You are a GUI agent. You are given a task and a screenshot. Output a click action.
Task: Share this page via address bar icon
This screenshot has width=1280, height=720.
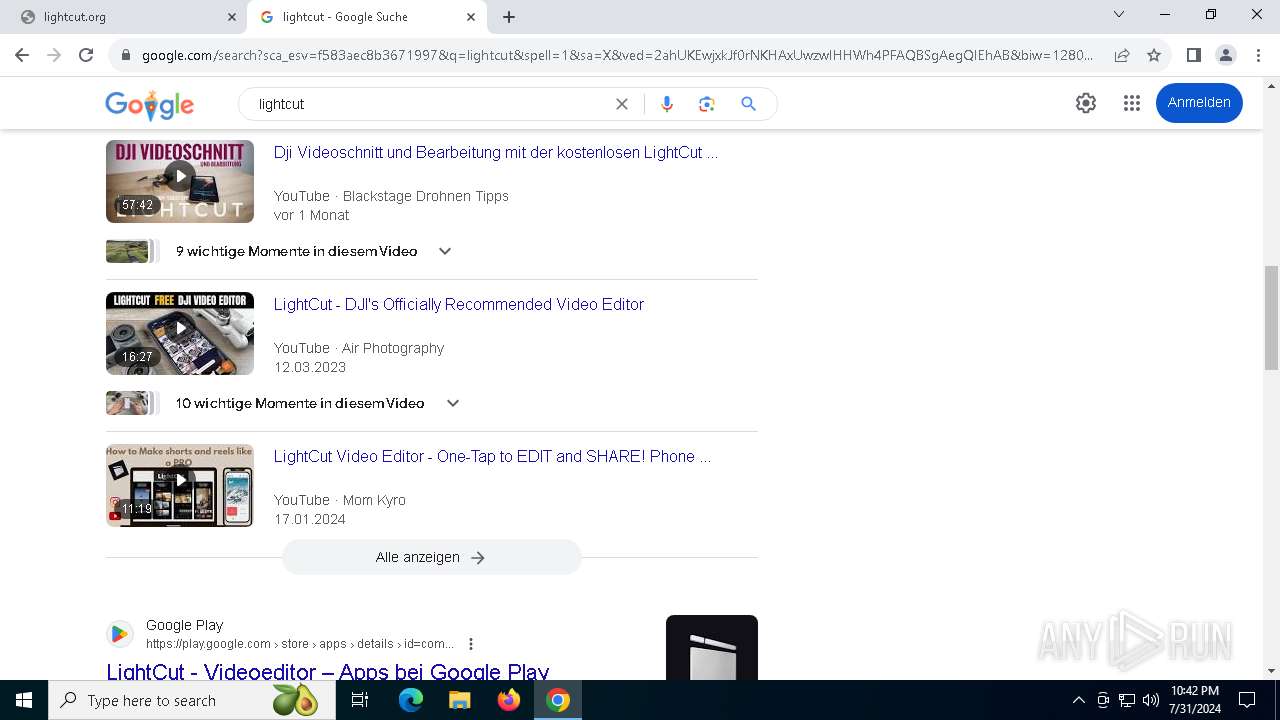[1122, 55]
